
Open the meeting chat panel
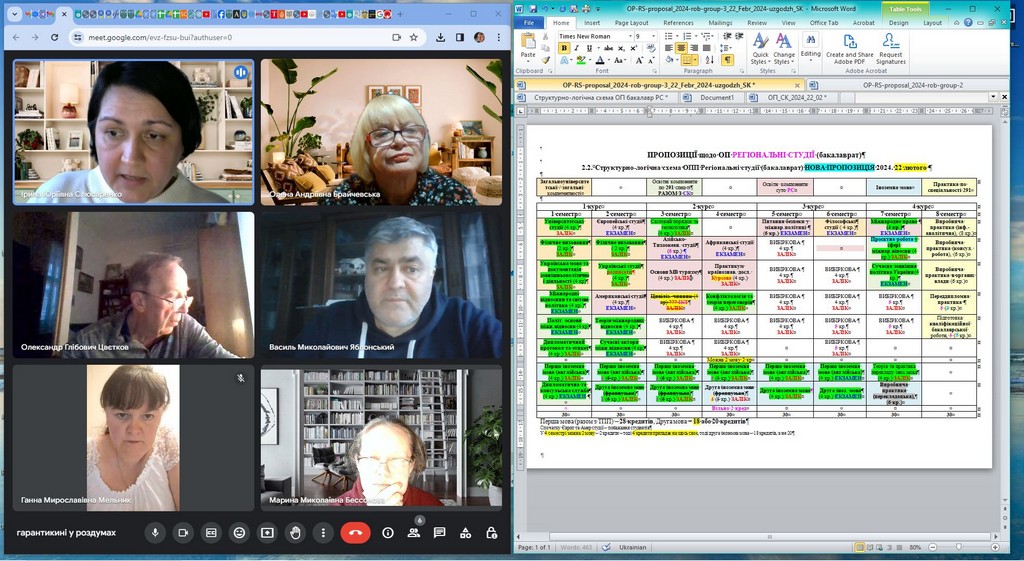pos(439,533)
